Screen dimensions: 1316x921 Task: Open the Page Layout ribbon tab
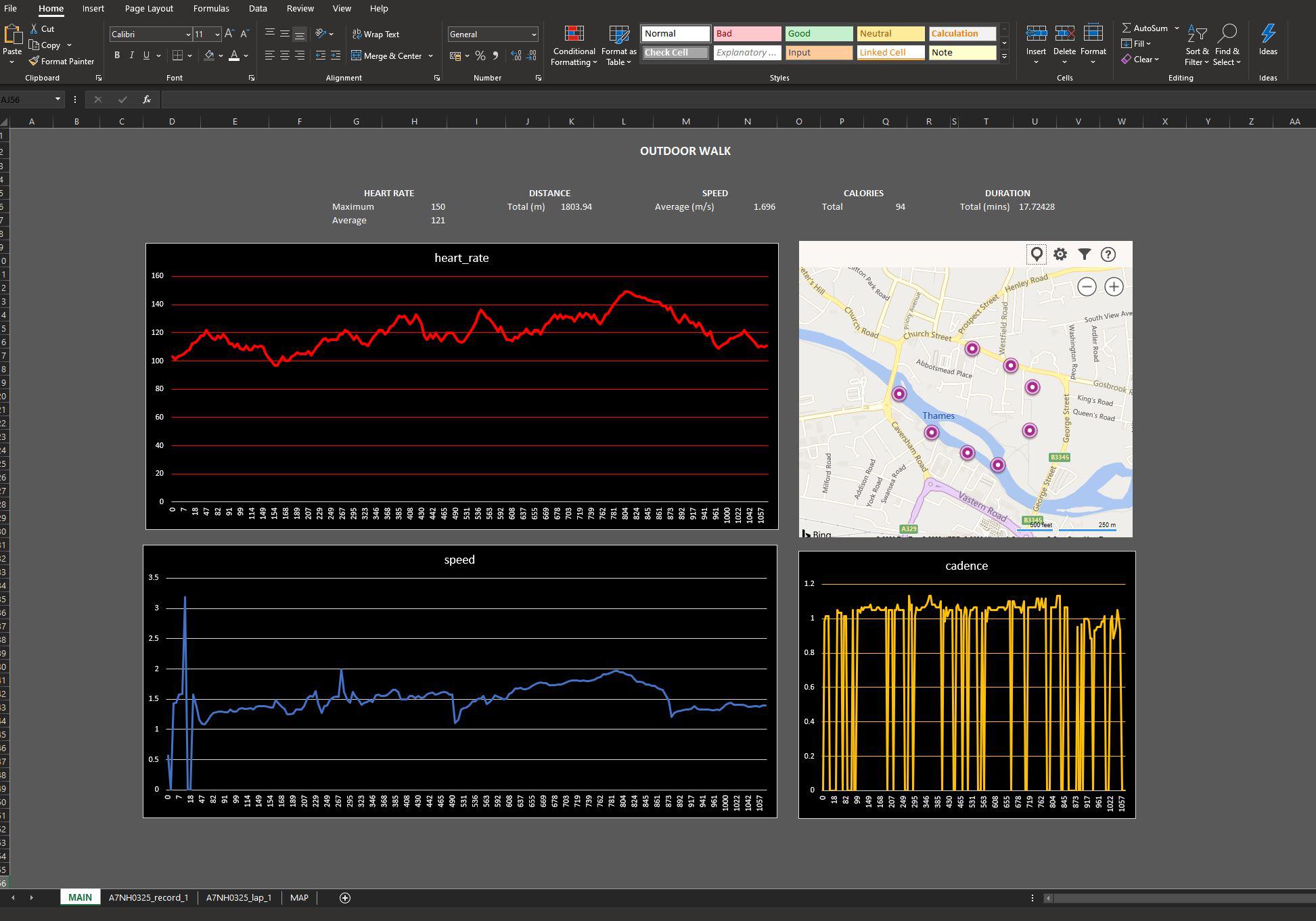point(149,8)
